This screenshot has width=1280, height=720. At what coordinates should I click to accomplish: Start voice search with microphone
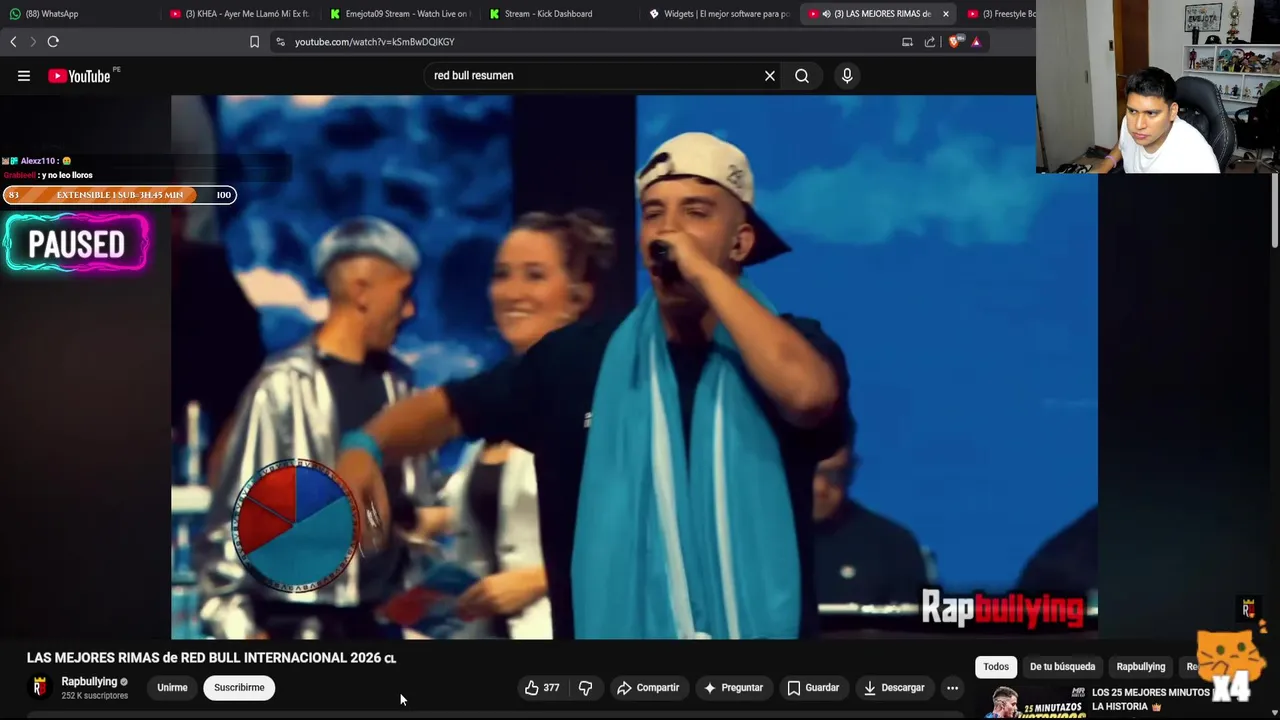847,76
